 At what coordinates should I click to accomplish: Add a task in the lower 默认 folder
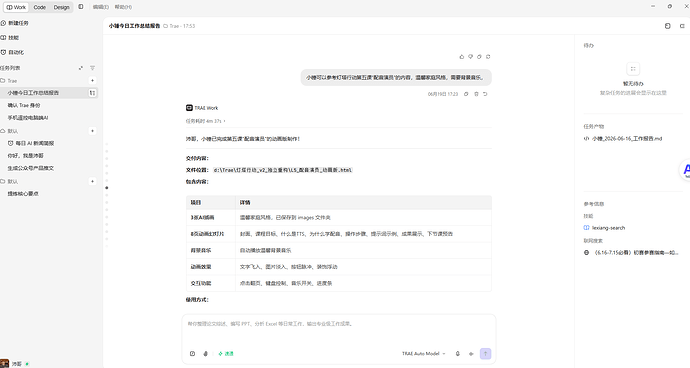click(x=92, y=181)
